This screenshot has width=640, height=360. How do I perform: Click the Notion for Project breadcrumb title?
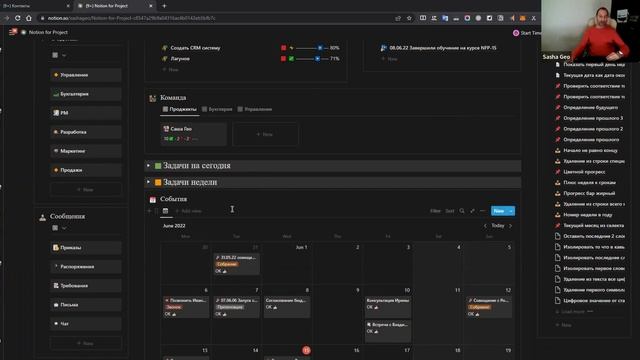(x=48, y=32)
